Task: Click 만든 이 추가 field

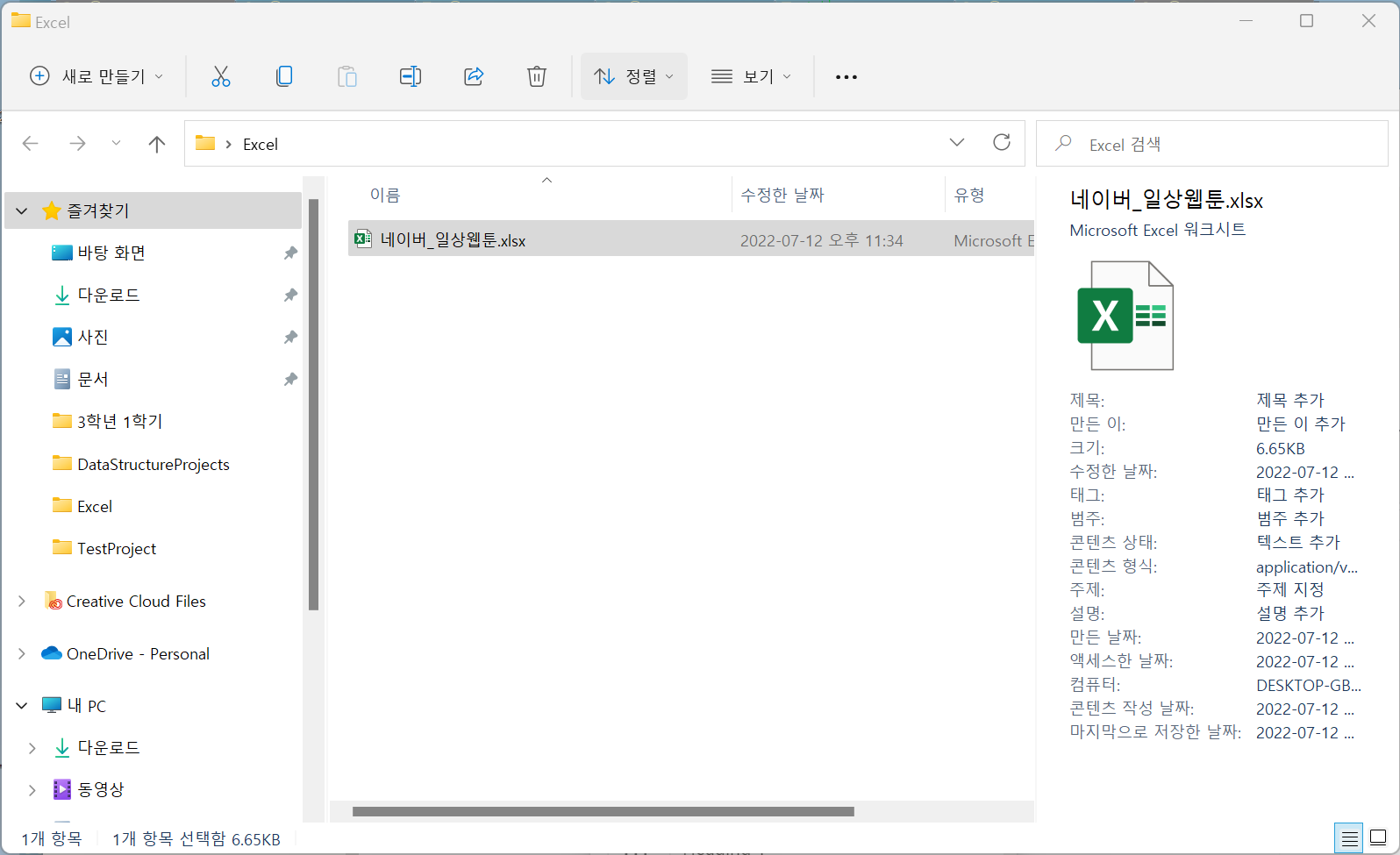Action: 1301,424
